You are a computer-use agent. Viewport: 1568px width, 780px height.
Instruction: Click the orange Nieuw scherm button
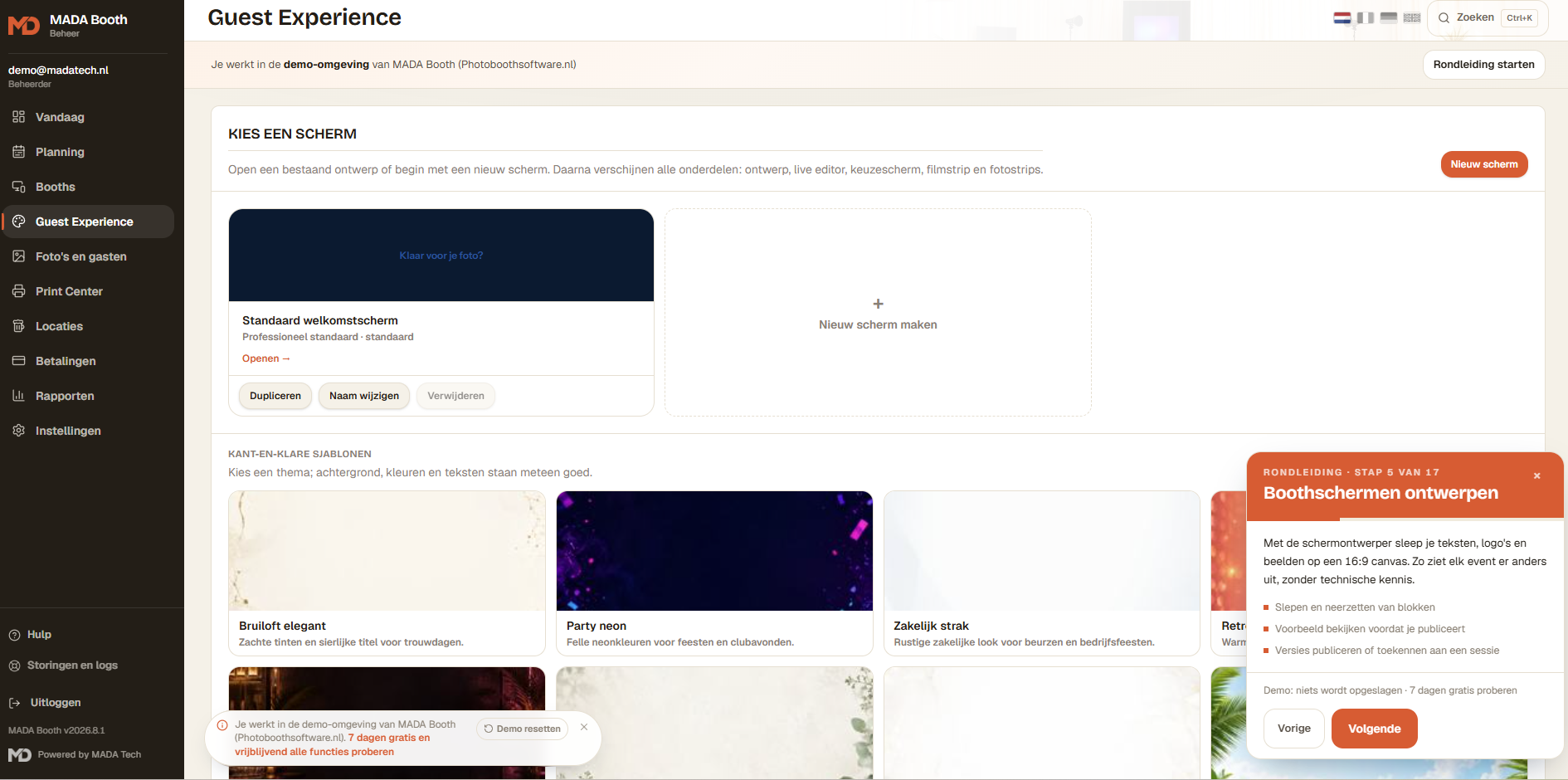1484,164
